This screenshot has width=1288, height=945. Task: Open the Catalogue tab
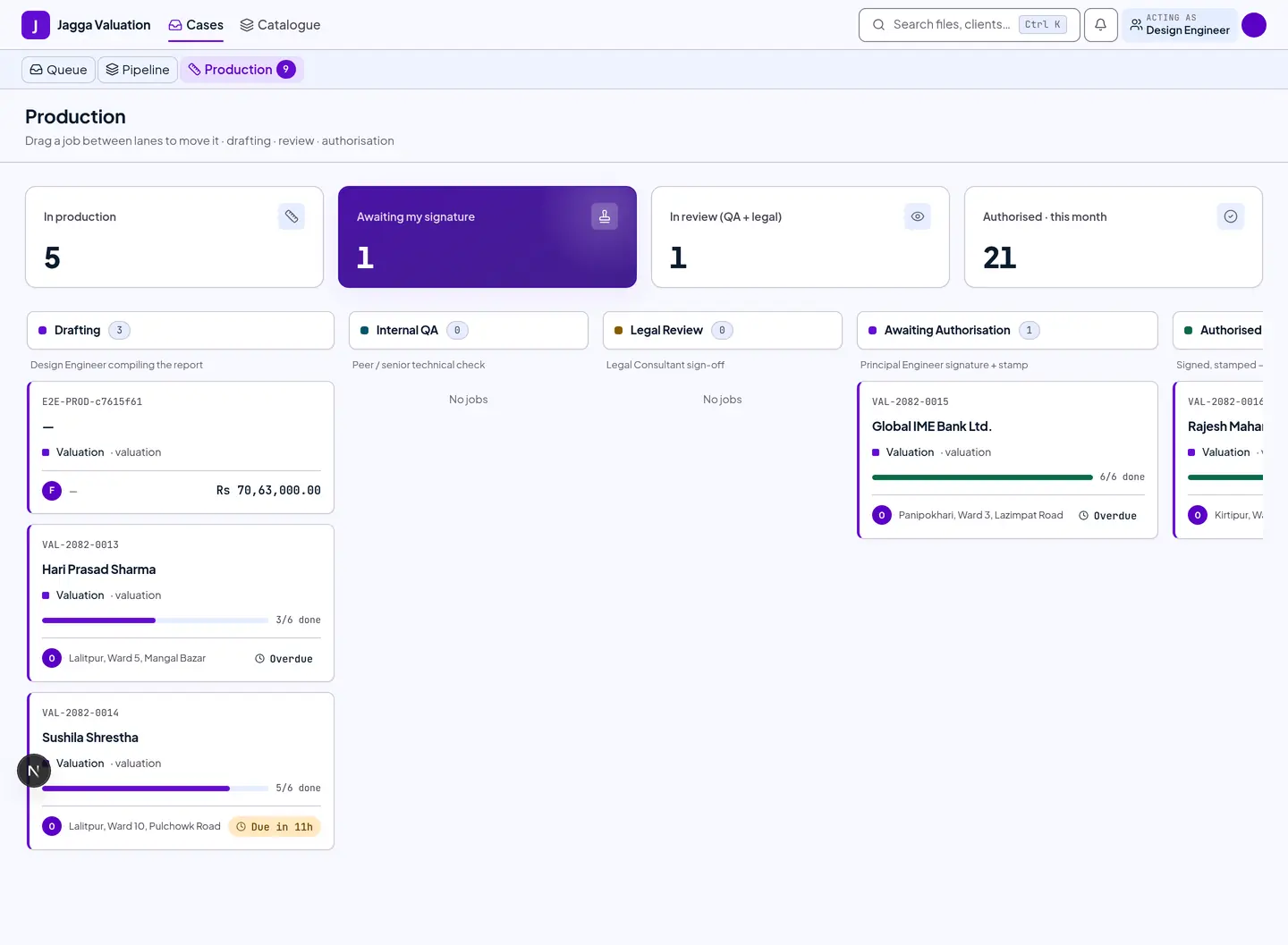pyautogui.click(x=280, y=25)
